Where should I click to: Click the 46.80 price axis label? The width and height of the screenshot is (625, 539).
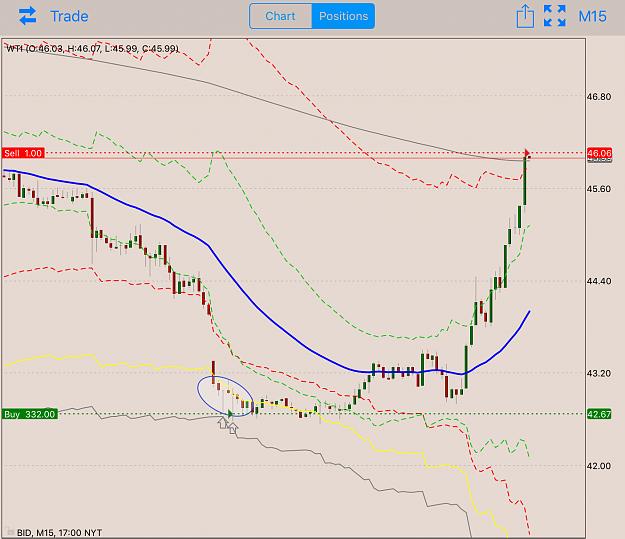[x=598, y=97]
